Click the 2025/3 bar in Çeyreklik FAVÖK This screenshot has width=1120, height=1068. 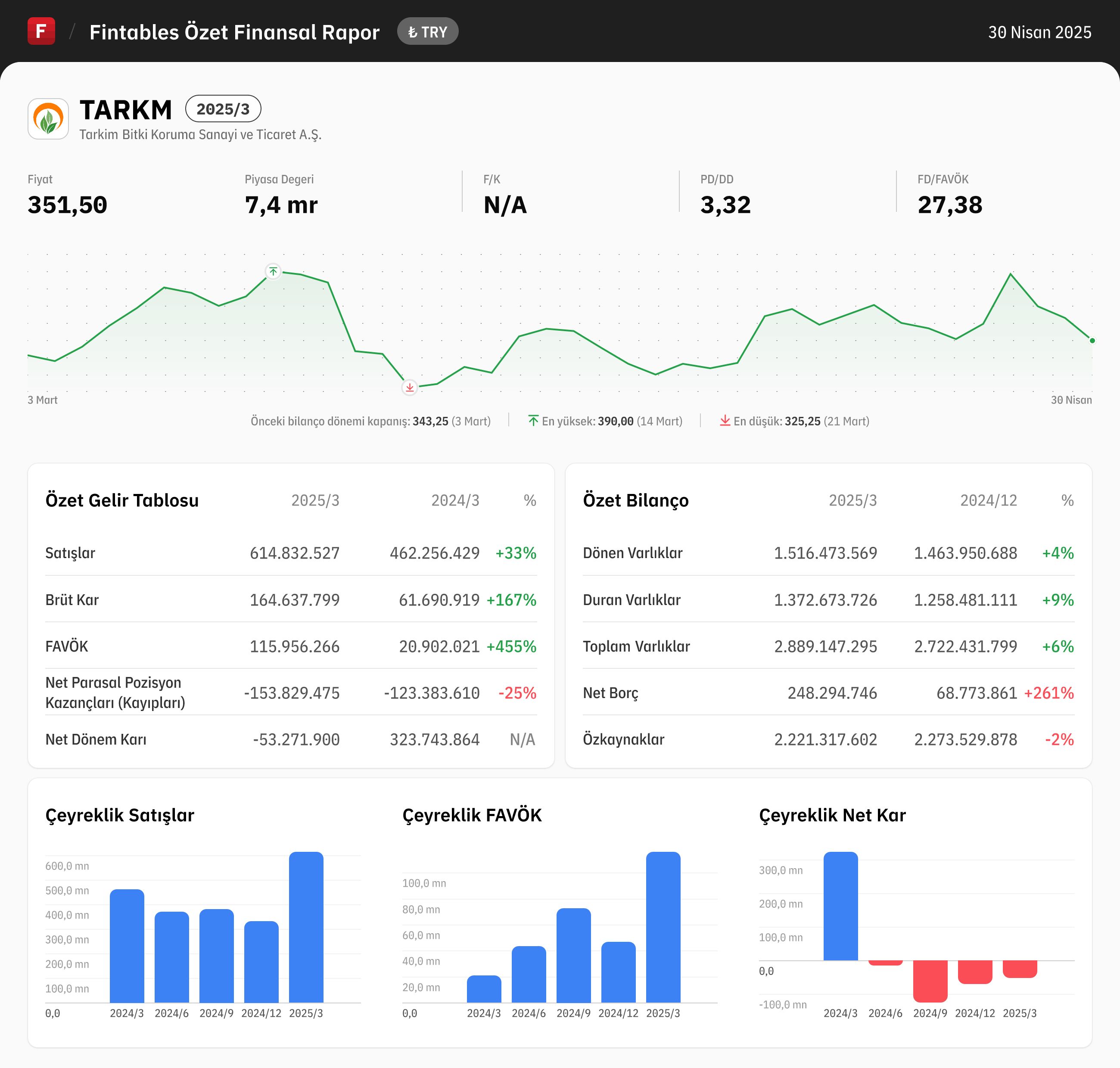663,927
